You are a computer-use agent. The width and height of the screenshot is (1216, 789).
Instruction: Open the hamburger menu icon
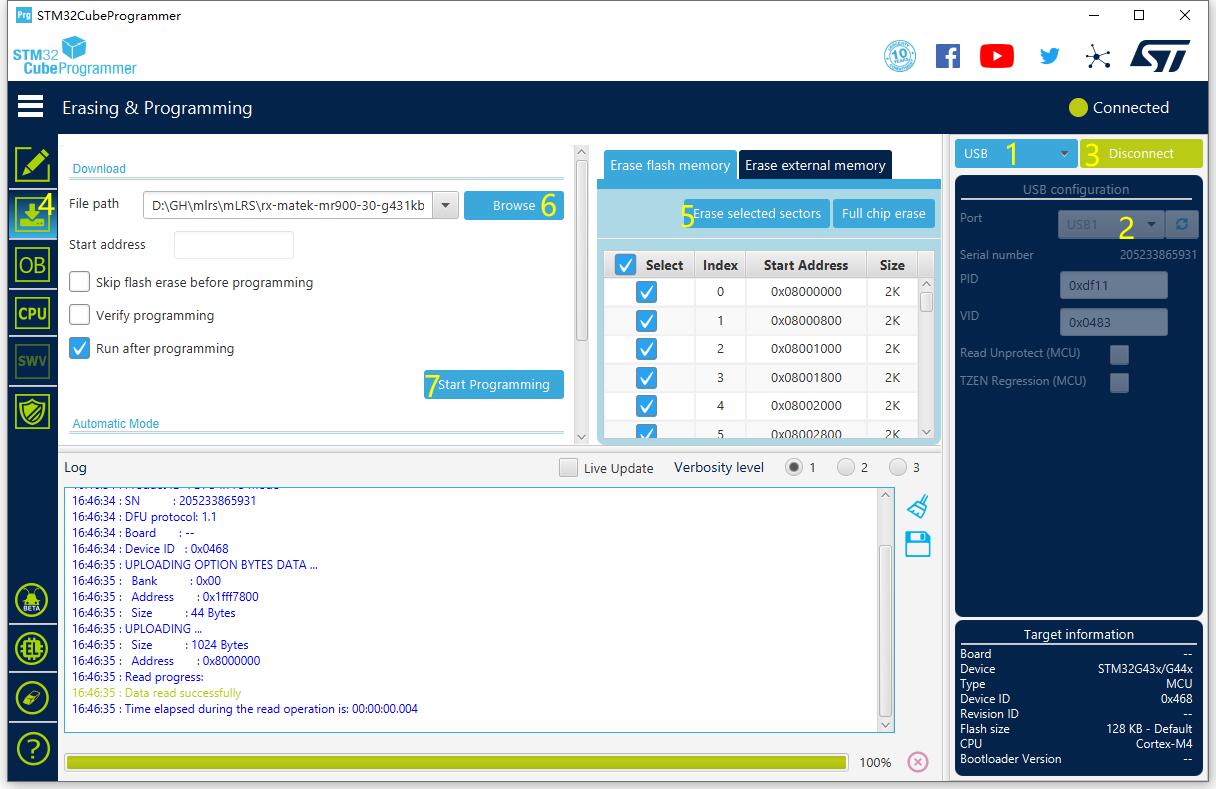30,106
